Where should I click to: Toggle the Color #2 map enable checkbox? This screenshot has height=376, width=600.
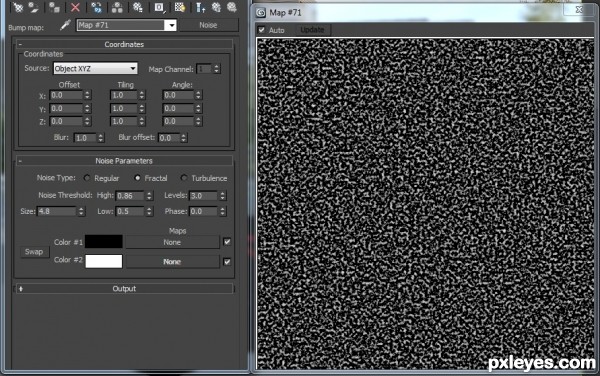coord(227,262)
